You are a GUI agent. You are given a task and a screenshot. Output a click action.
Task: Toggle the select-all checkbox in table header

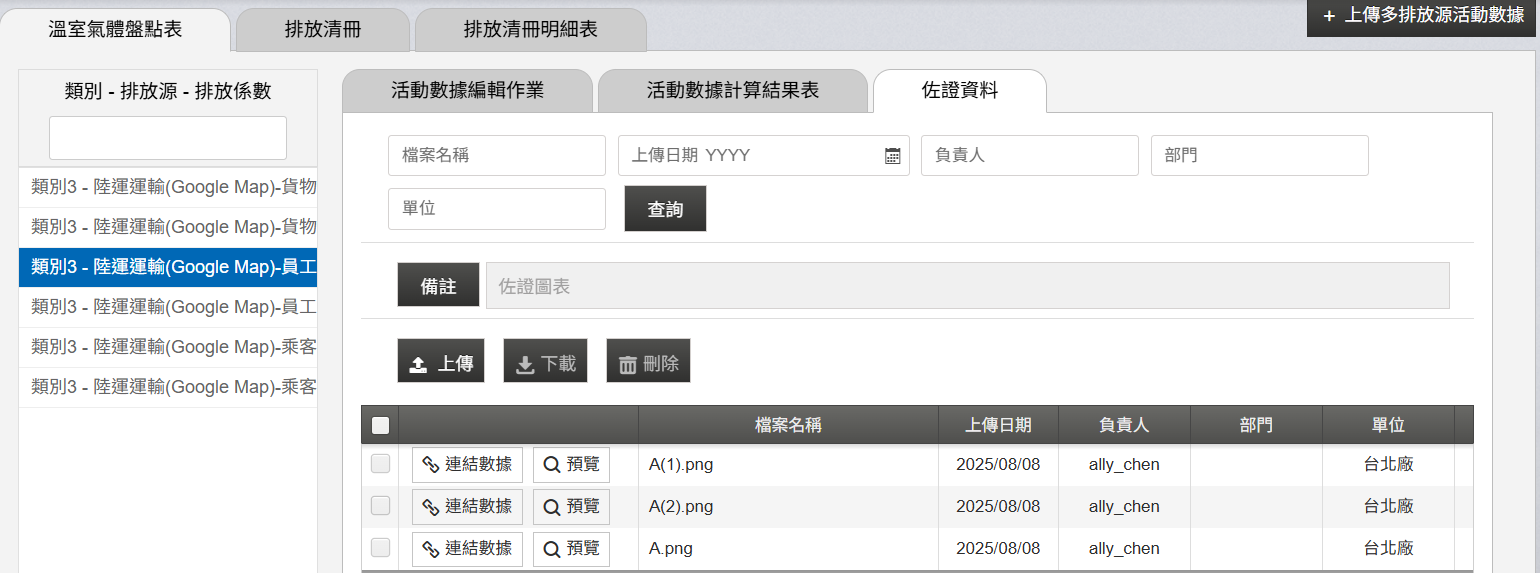pos(380,425)
